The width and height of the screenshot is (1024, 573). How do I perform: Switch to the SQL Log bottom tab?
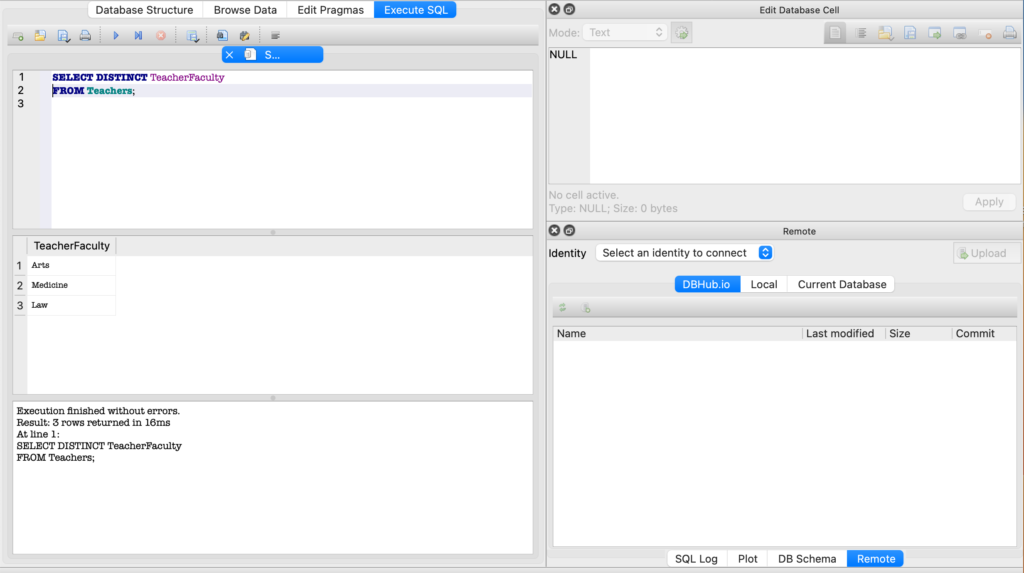coord(696,559)
